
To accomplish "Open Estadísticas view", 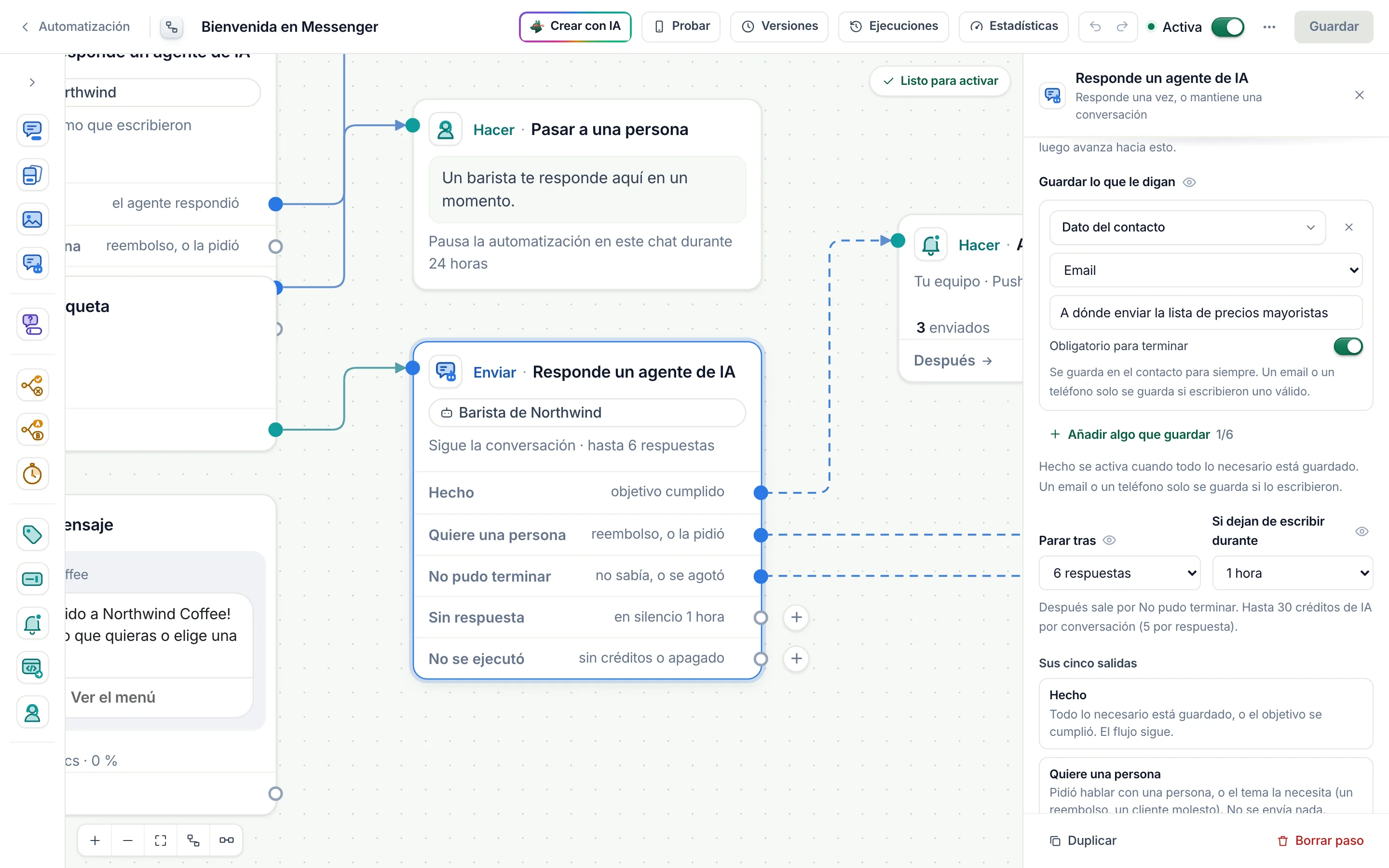I will point(1013,27).
